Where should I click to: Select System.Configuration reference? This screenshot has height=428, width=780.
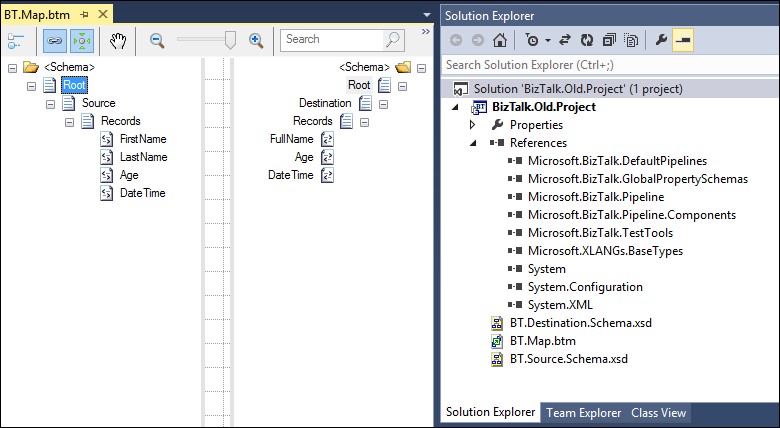coord(585,287)
